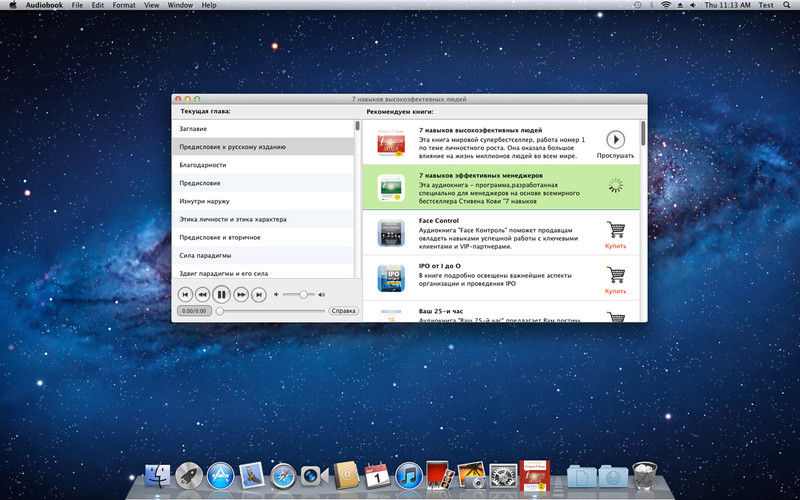Open the Test user menu
This screenshot has height=500, width=800.
766,5
